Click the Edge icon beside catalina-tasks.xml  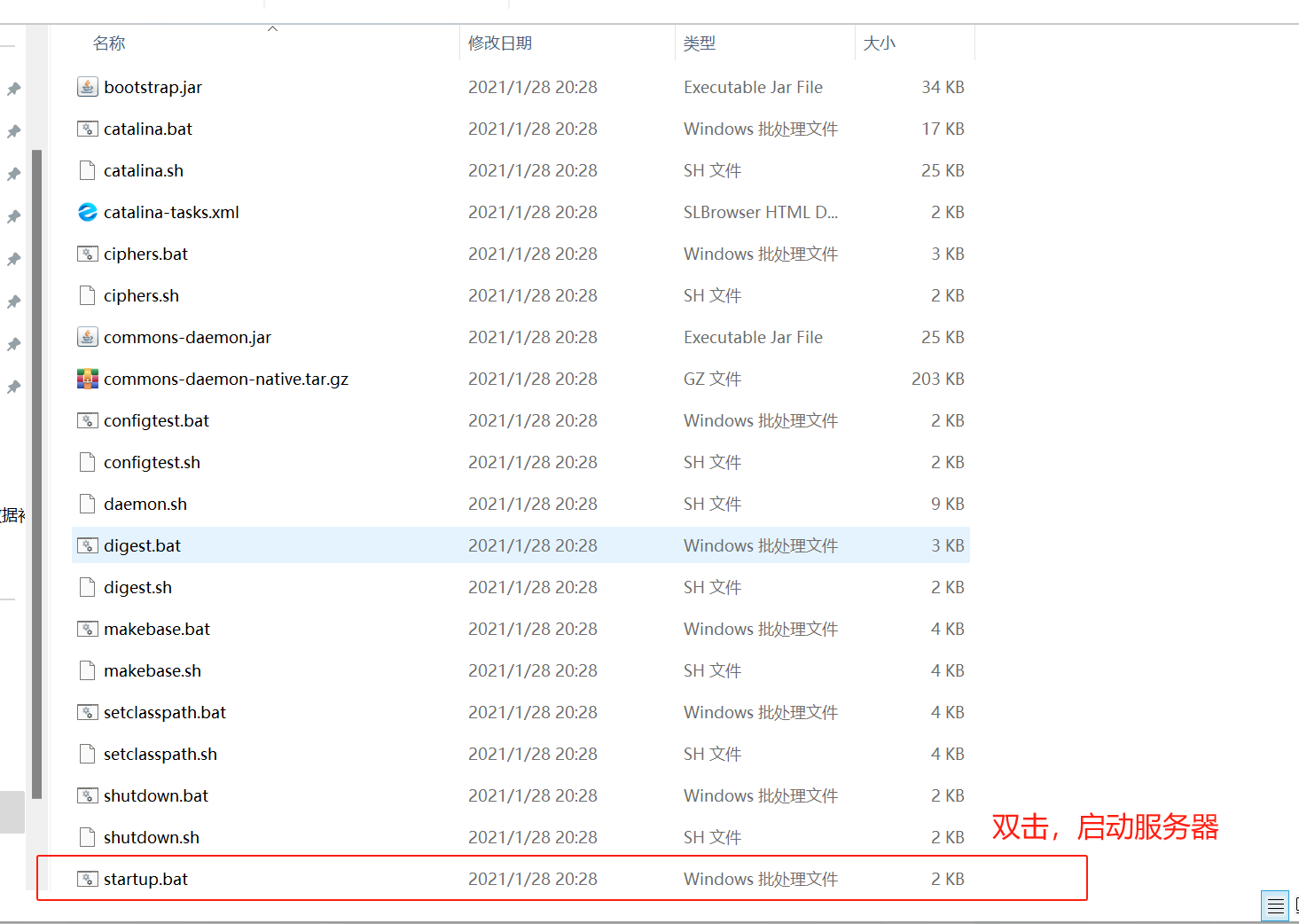[x=86, y=212]
